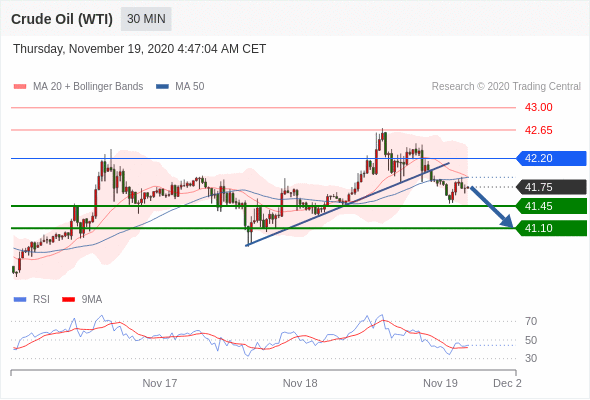Image resolution: width=590 pixels, height=400 pixels.
Task: Click the MA 50 legend swatch
Action: 162,87
